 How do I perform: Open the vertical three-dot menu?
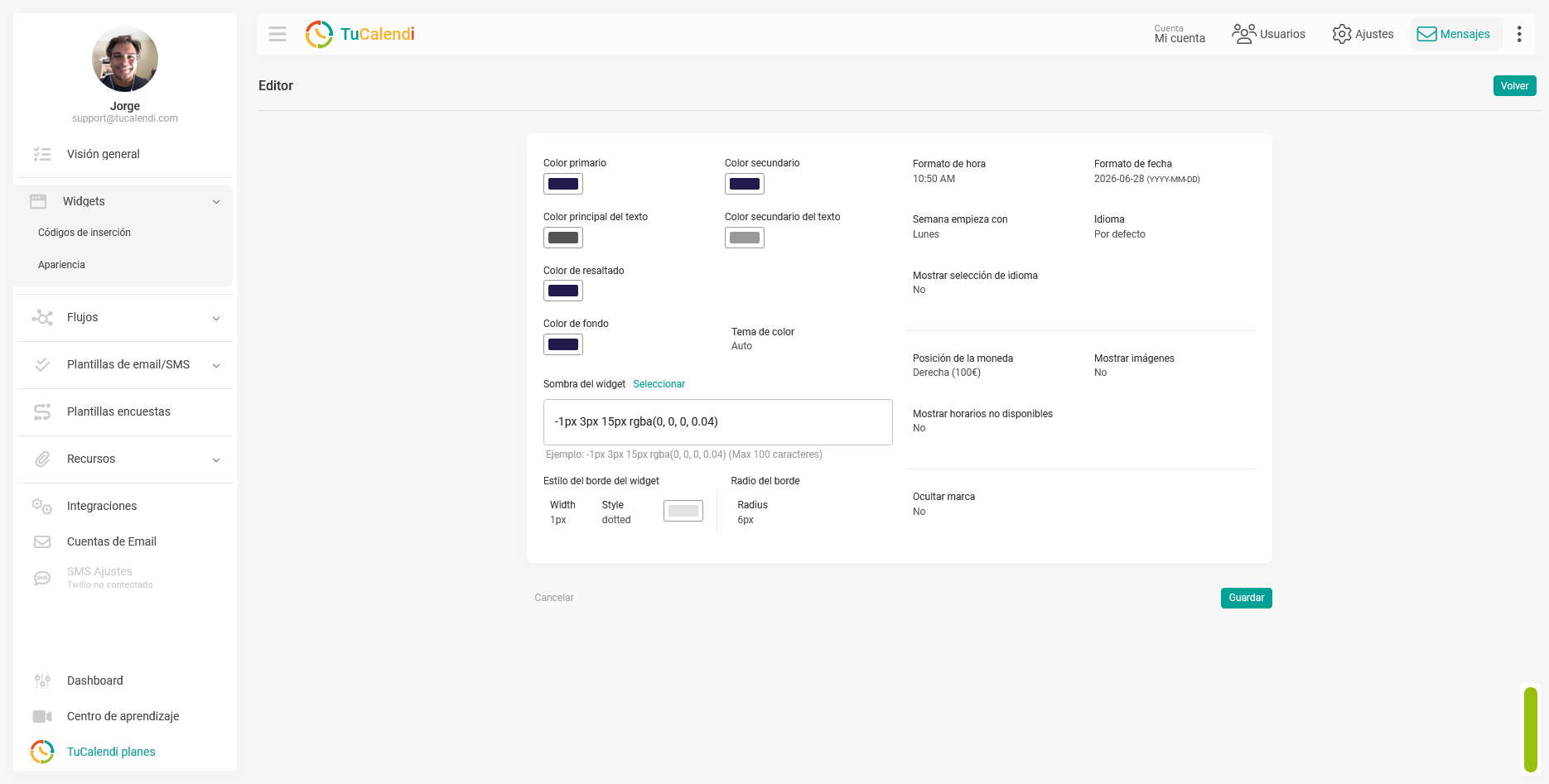tap(1519, 34)
